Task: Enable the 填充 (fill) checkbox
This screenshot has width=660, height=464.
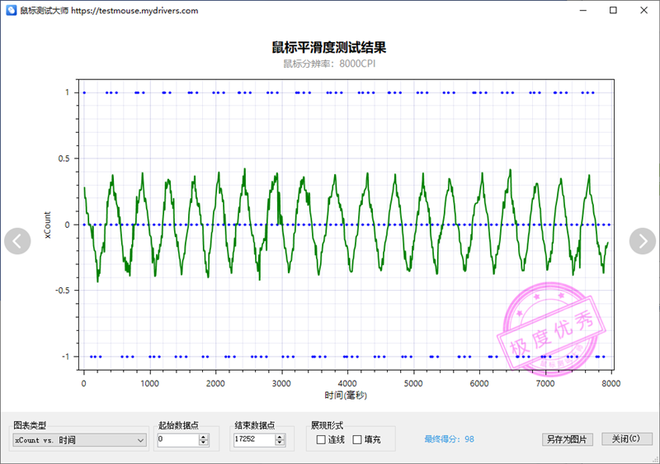Action: (357, 439)
